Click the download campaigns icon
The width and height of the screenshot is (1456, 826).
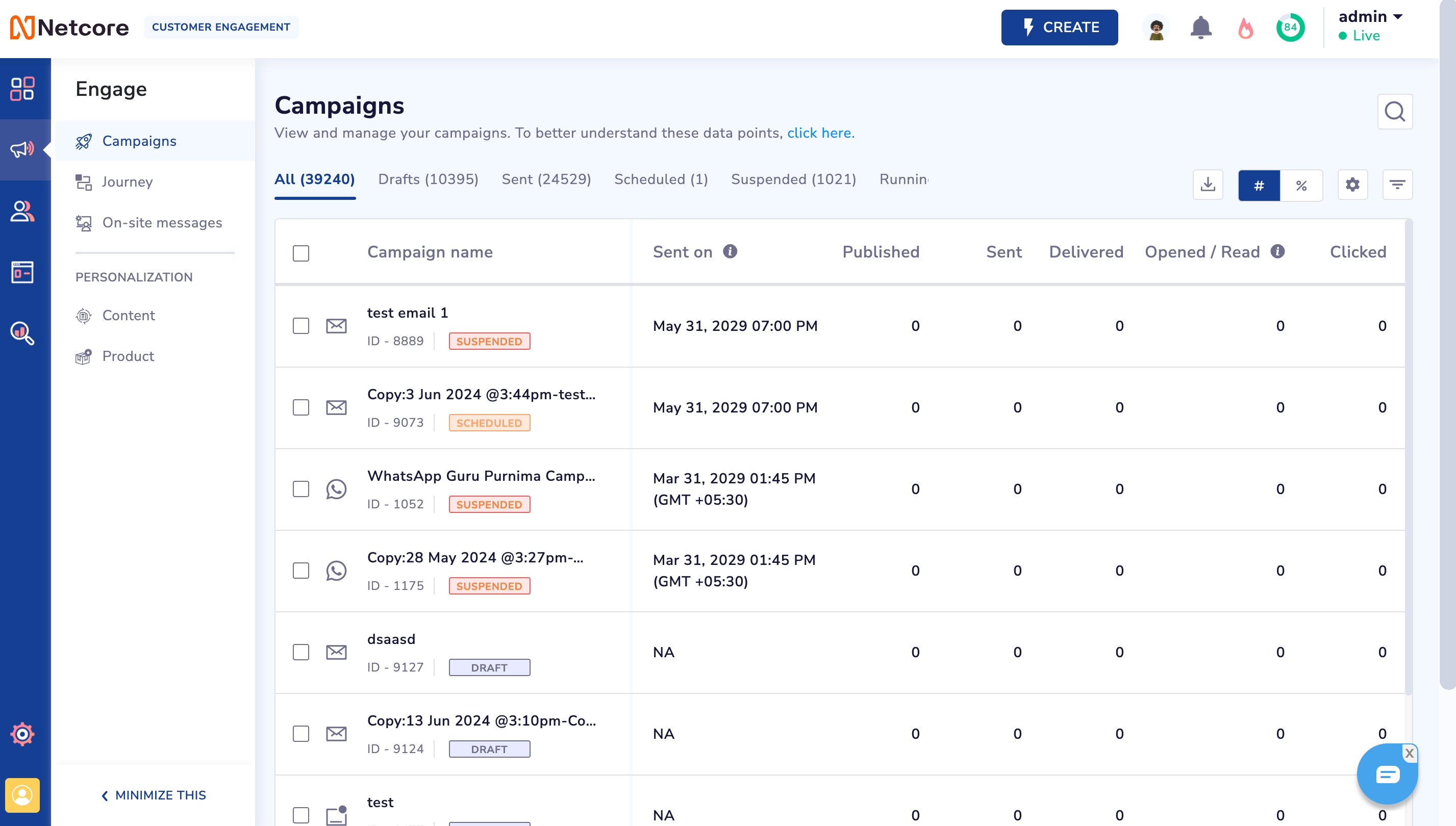click(x=1208, y=185)
